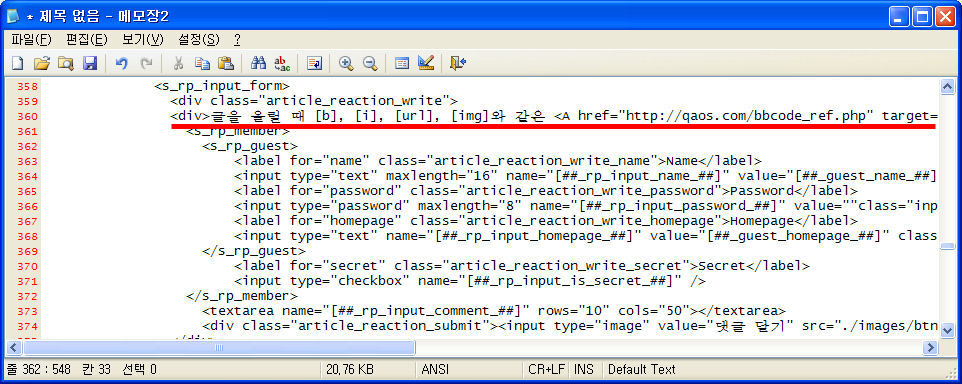Click the checkbox input code line
The width and height of the screenshot is (962, 384).
pos(469,281)
